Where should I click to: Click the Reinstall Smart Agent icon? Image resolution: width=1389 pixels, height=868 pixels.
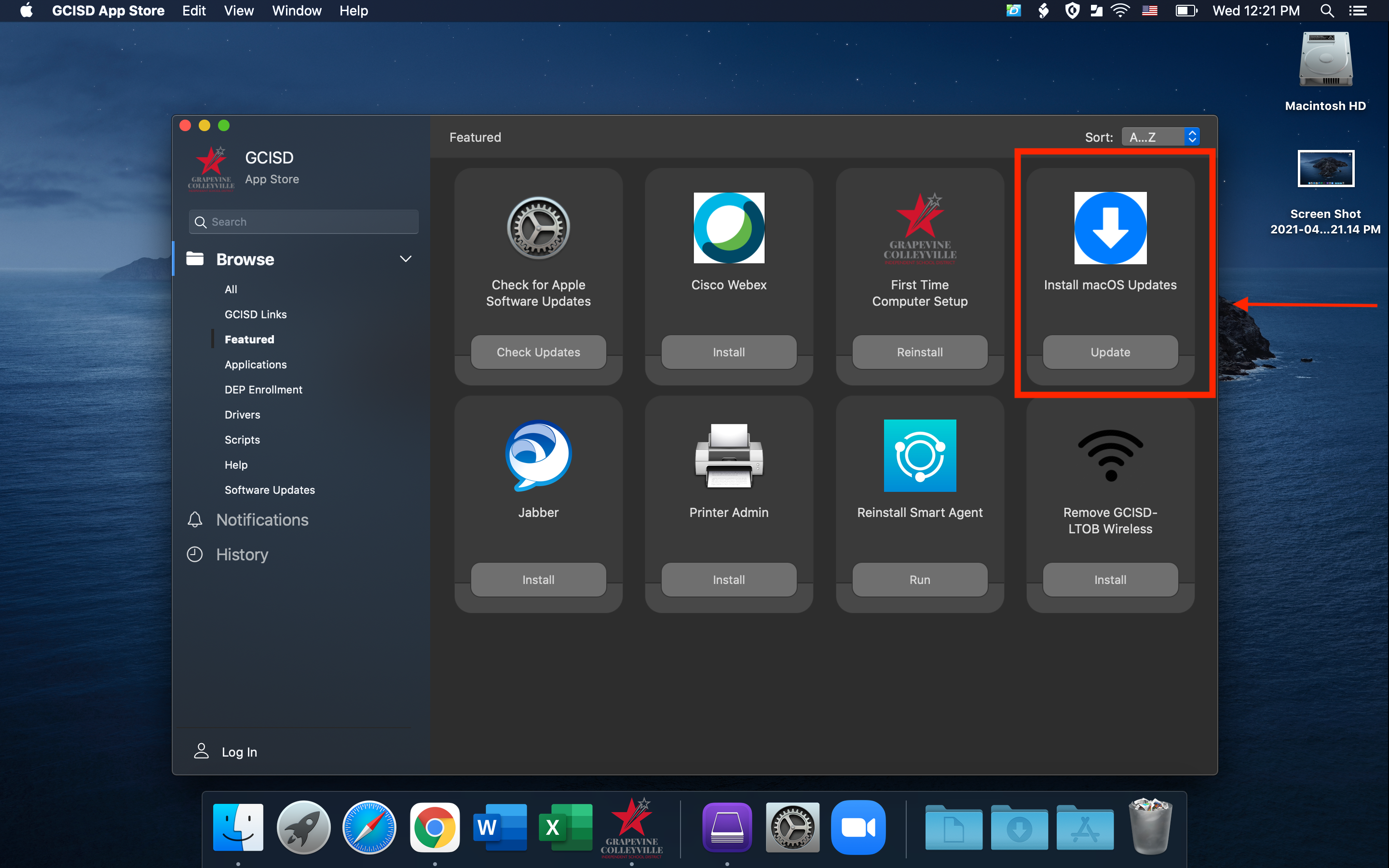[x=920, y=455]
